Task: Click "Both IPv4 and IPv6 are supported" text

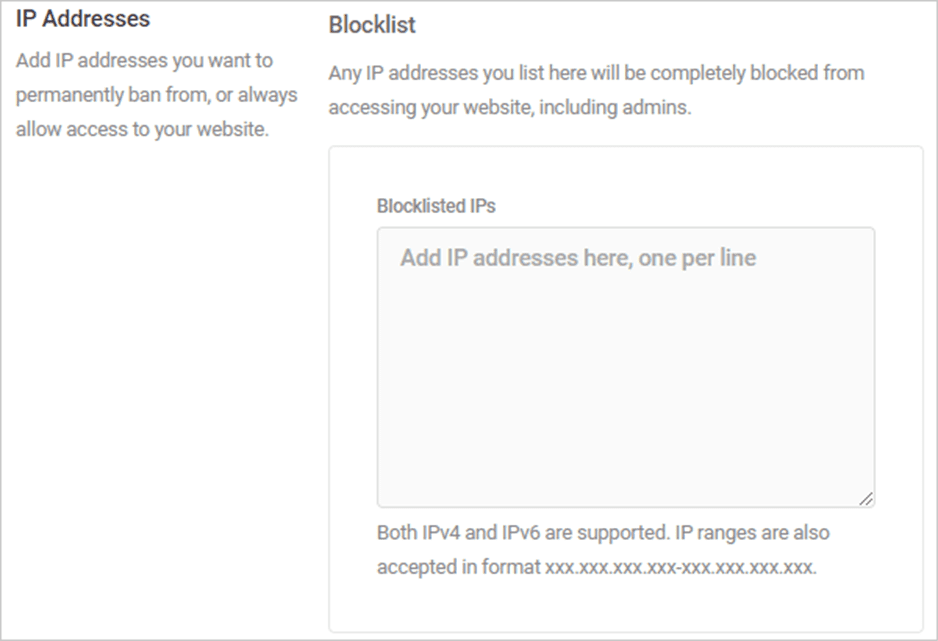Action: click(523, 532)
